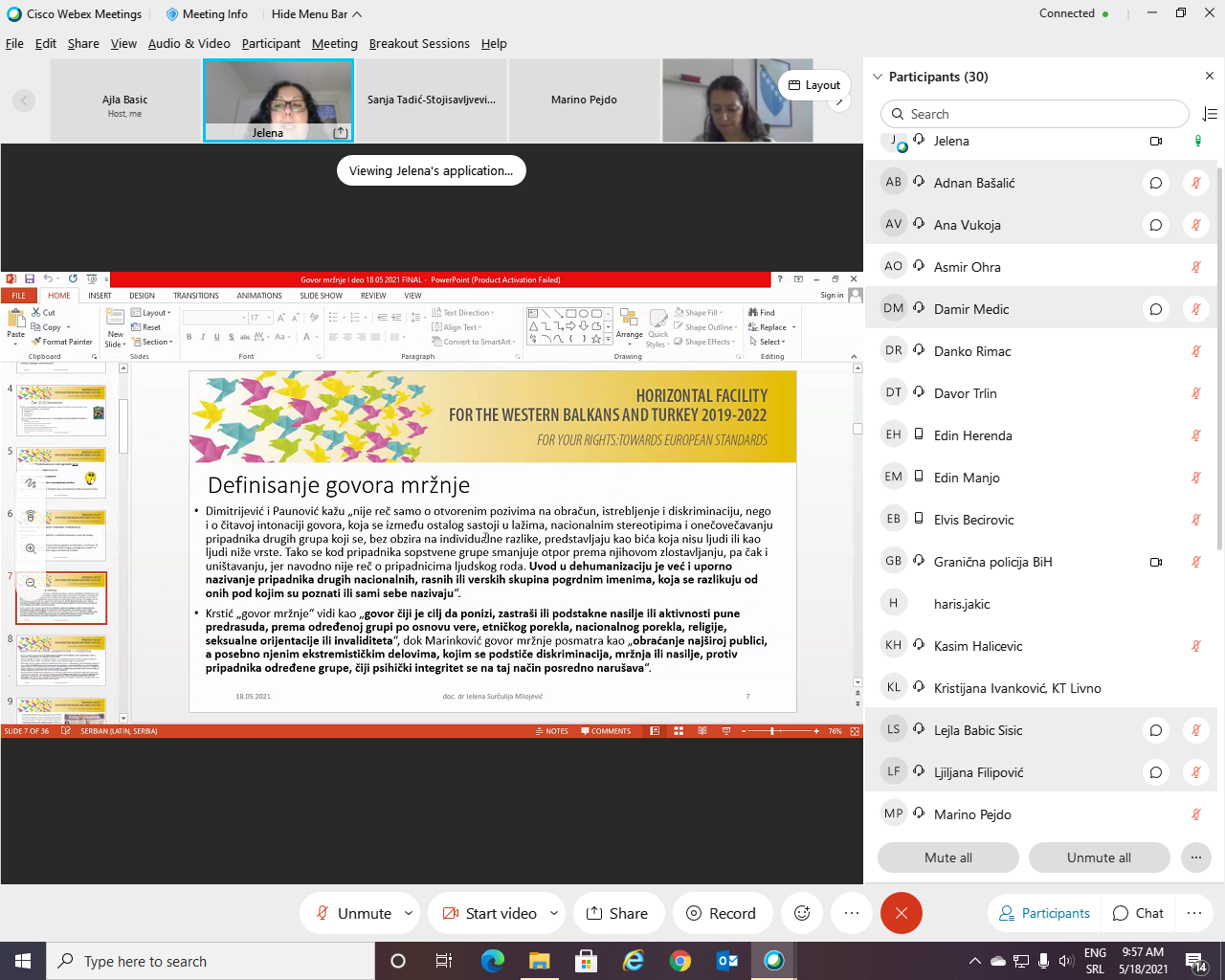Click the Mute all button
The height and width of the screenshot is (980, 1225).
point(947,857)
